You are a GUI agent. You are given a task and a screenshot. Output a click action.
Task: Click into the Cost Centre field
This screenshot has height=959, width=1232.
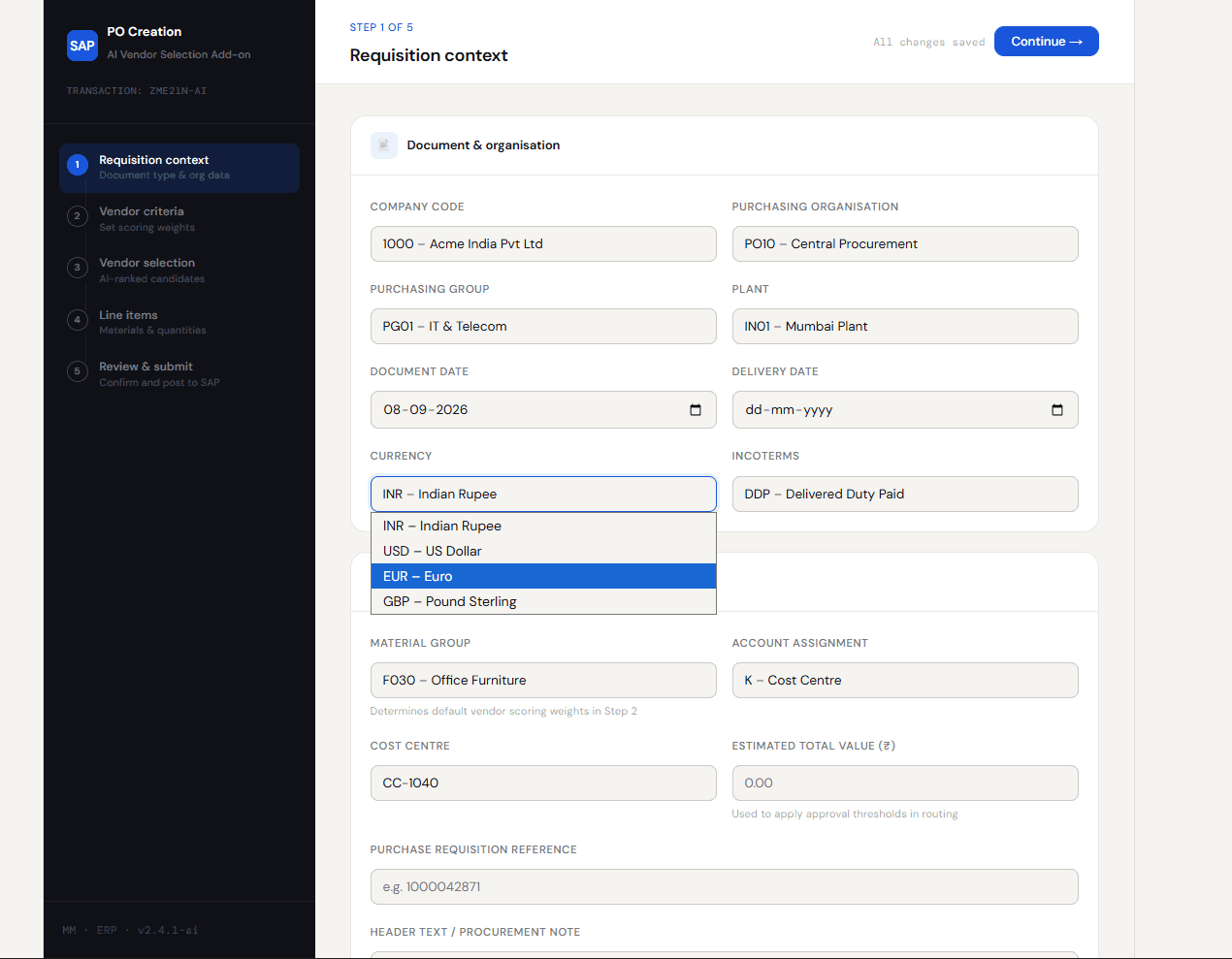coord(543,783)
